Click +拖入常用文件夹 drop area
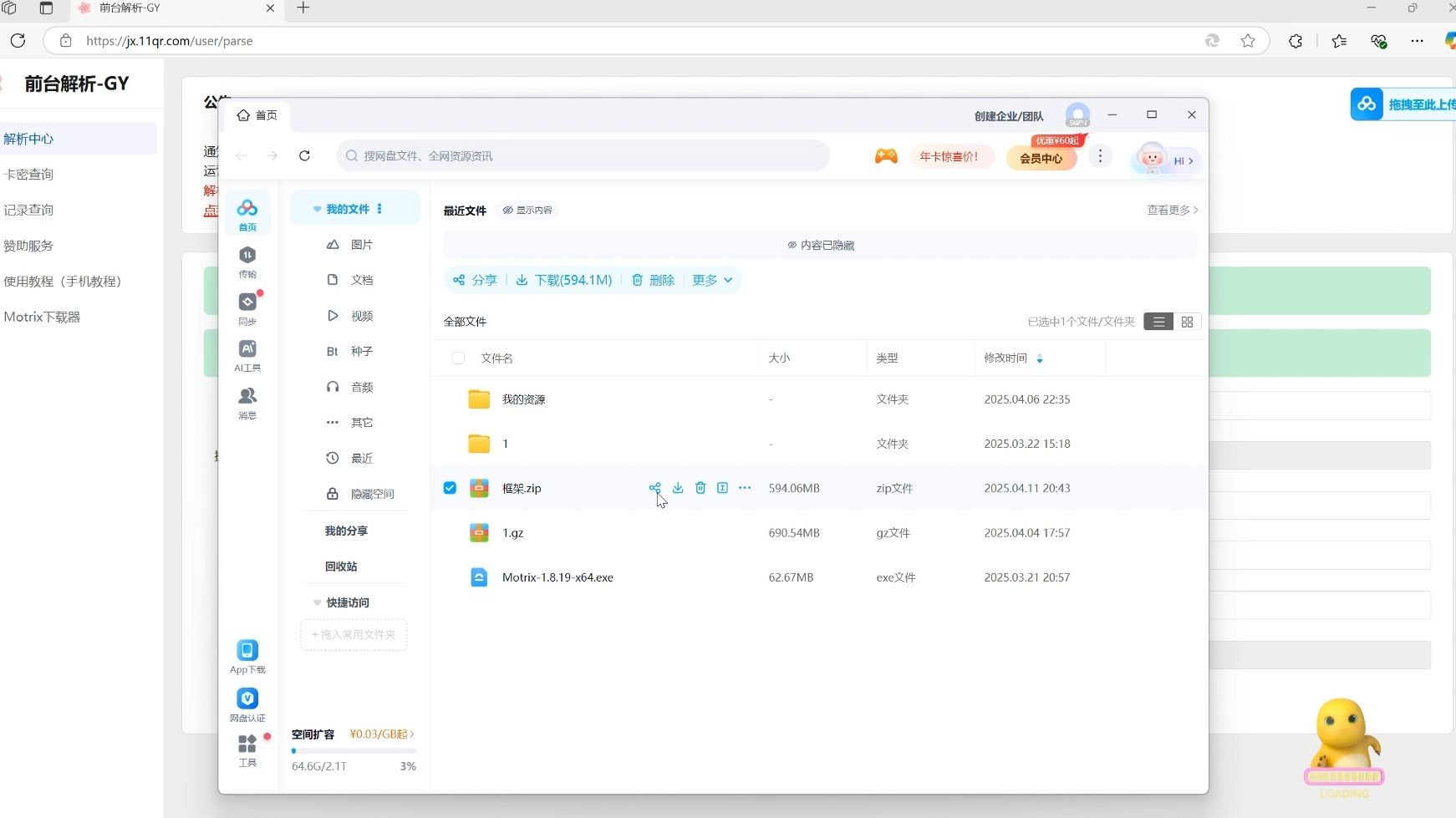This screenshot has height=818, width=1456. click(354, 634)
